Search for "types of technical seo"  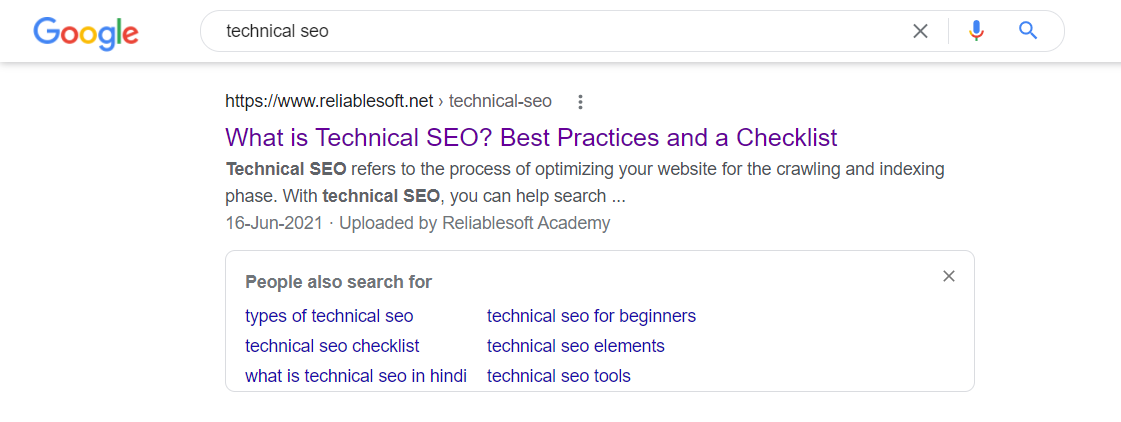[329, 316]
